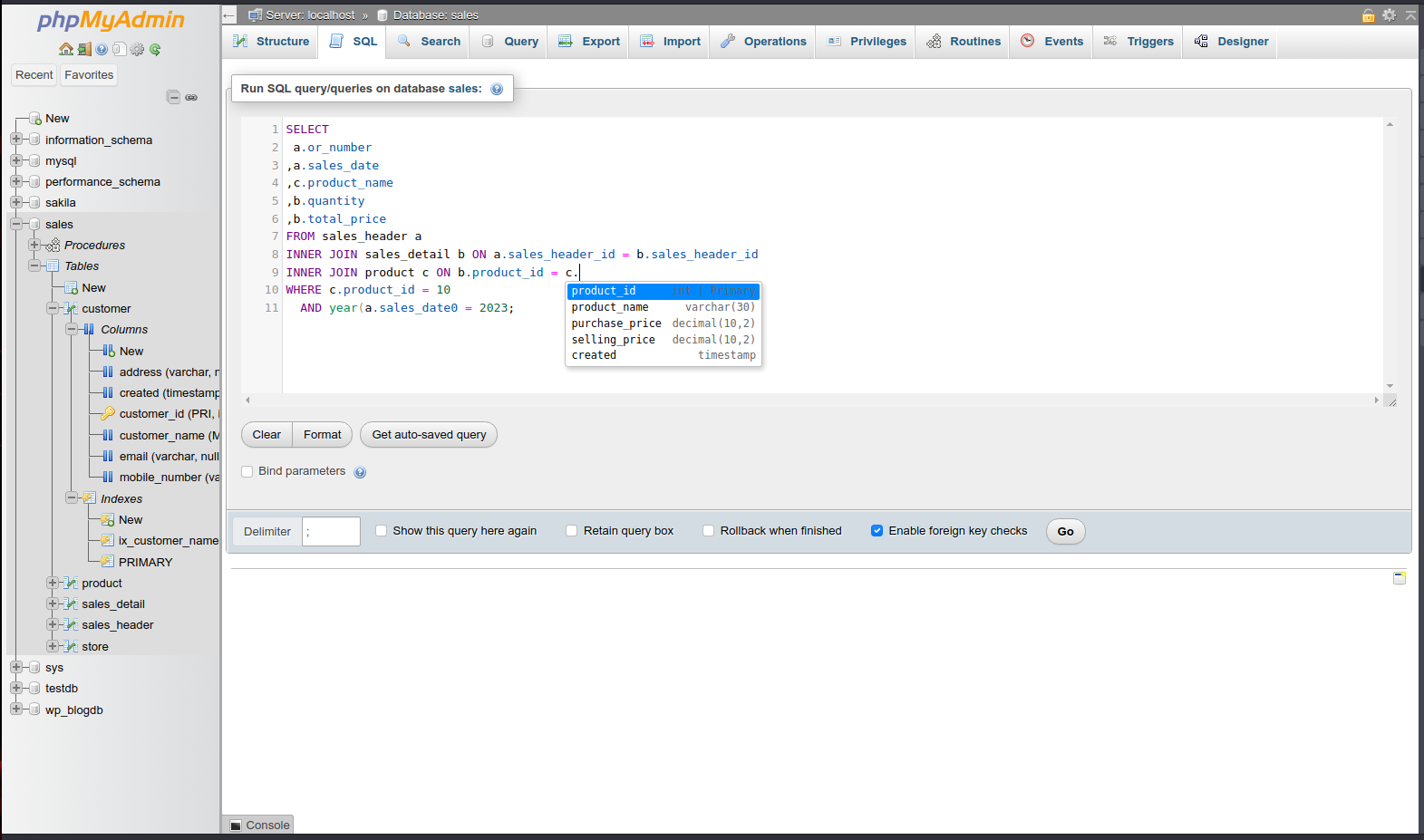This screenshot has width=1424, height=840.
Task: Open the Recent tables list
Action: (34, 75)
